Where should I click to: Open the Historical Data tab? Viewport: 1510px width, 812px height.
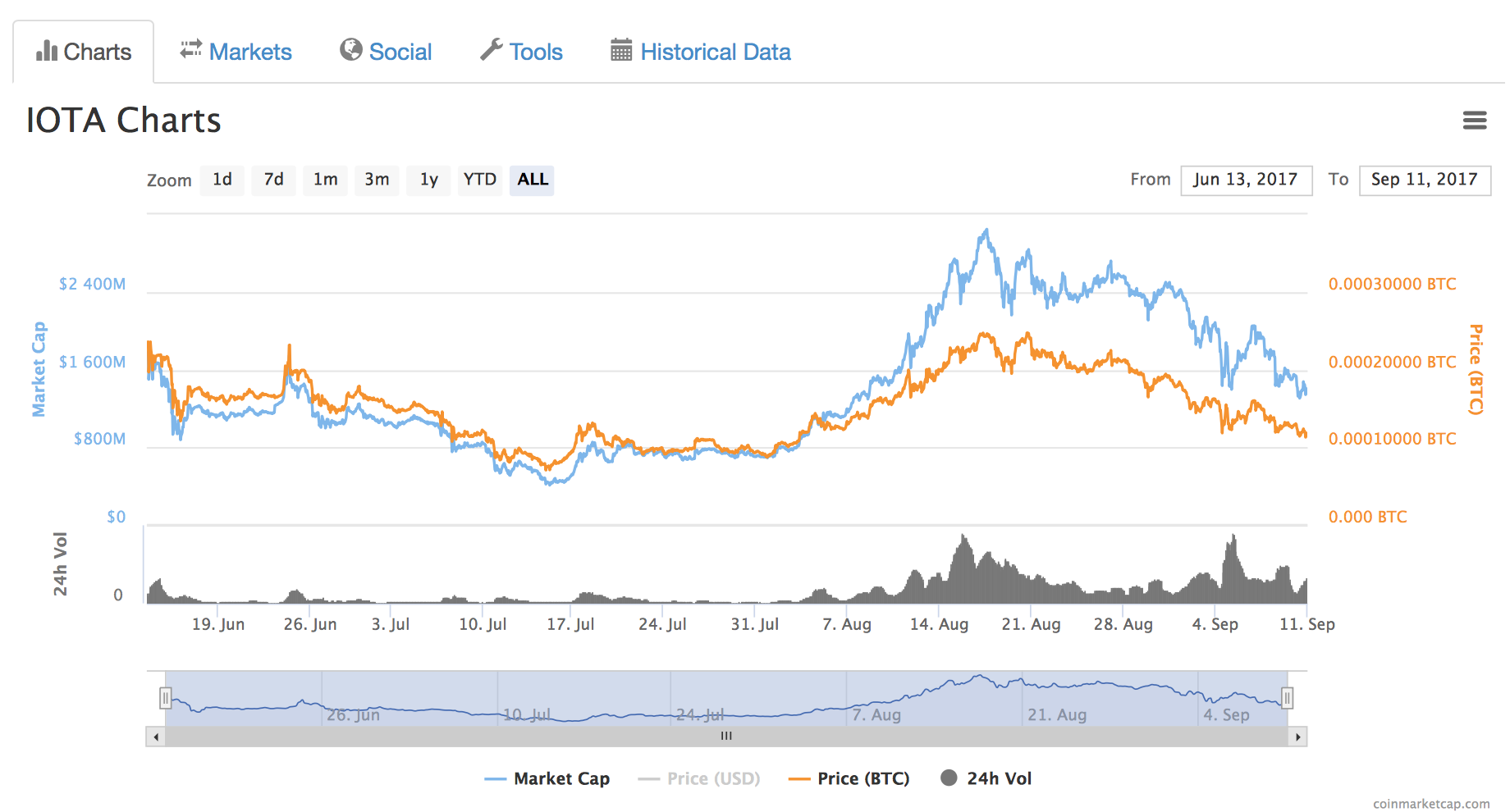click(701, 52)
